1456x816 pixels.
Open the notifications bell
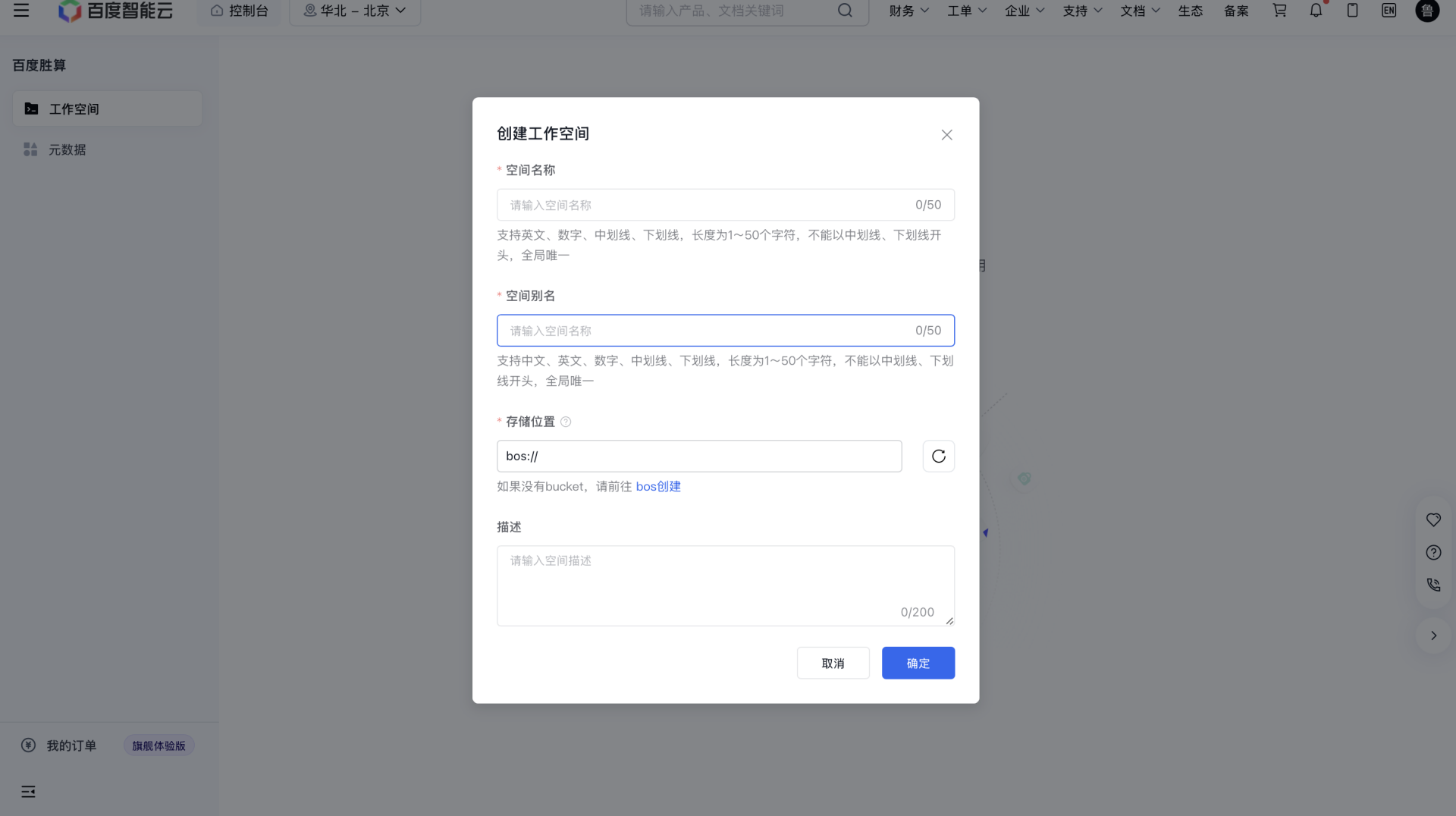coord(1316,11)
